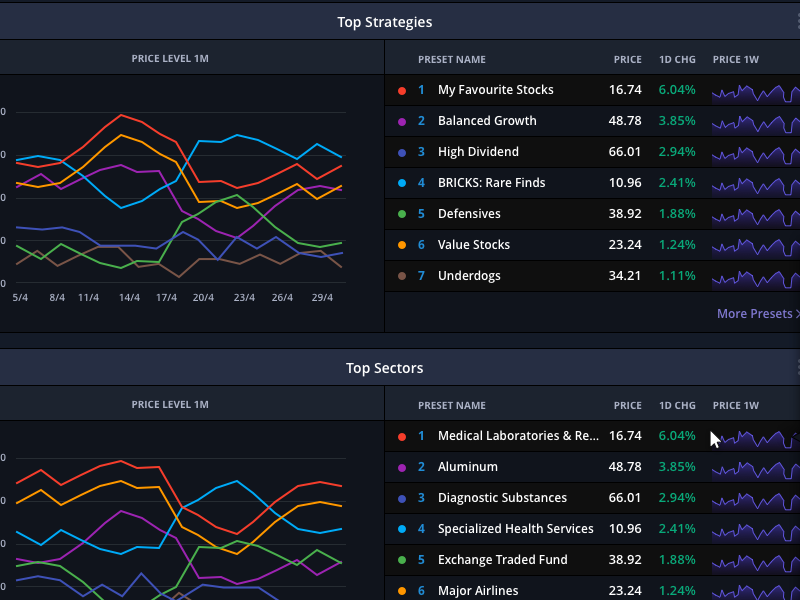The height and width of the screenshot is (600, 800).
Task: Select the BRICKS: Rare Finds preset
Action: click(x=592, y=183)
